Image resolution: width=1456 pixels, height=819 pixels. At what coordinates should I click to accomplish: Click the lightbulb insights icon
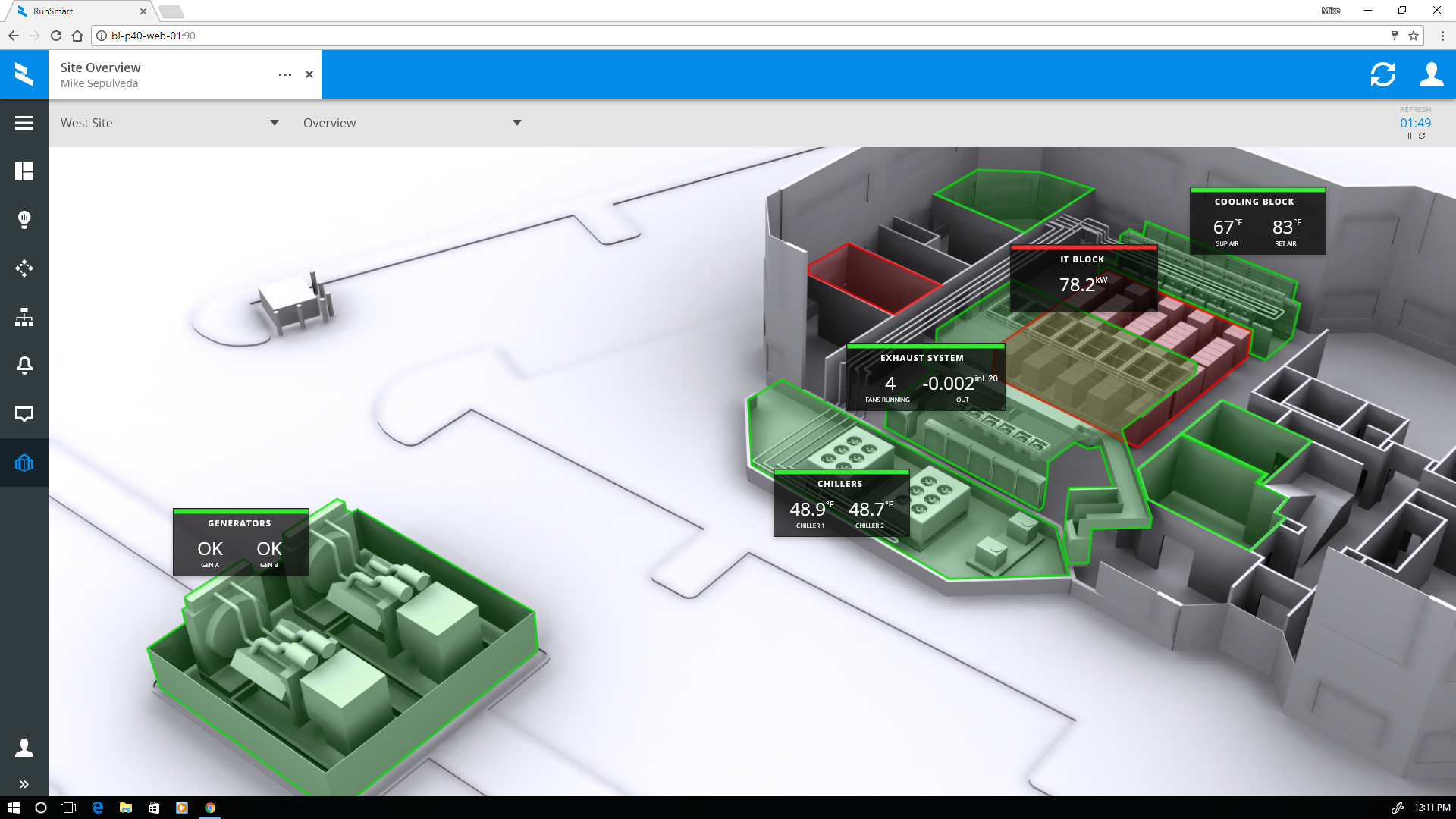24,220
